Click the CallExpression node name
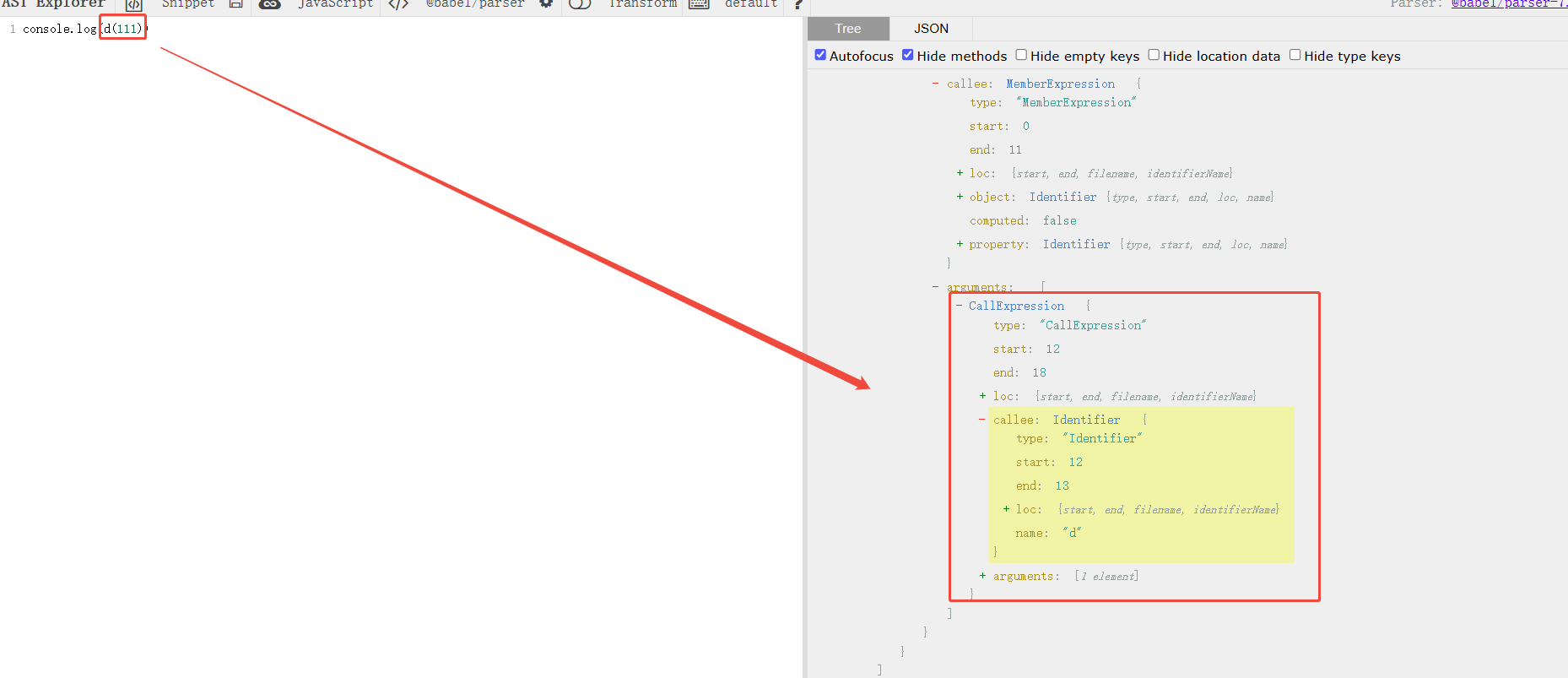Image resolution: width=1568 pixels, height=678 pixels. pos(1016,306)
